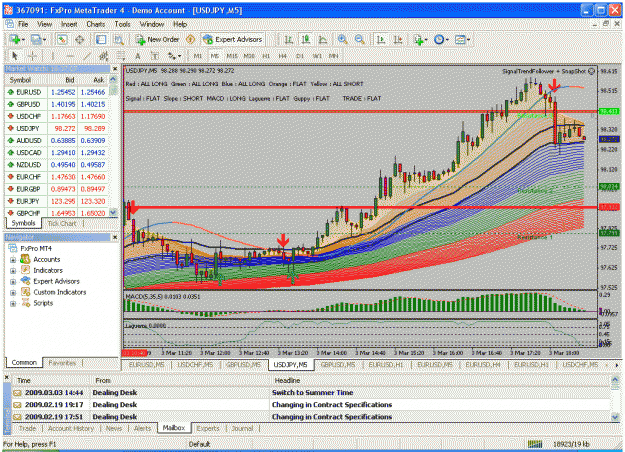Expand the Custom Indicators tree node
The height and width of the screenshot is (452, 625).
click(x=13, y=293)
